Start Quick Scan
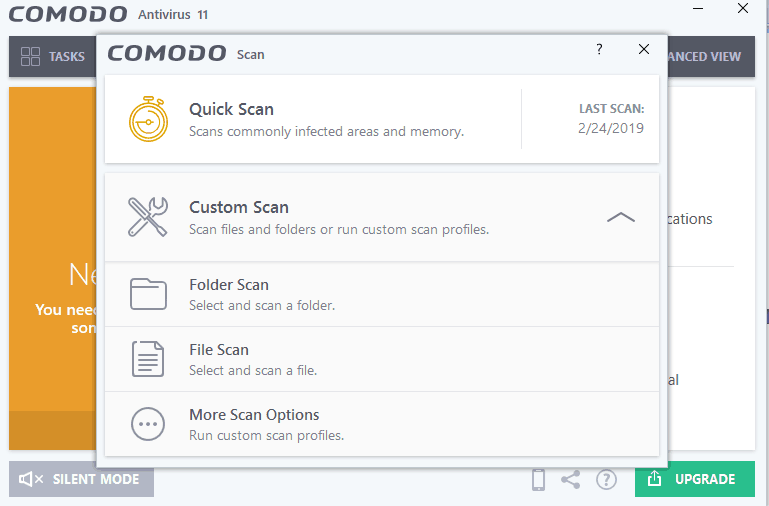Viewport: 769px width, 506px height. (382, 119)
